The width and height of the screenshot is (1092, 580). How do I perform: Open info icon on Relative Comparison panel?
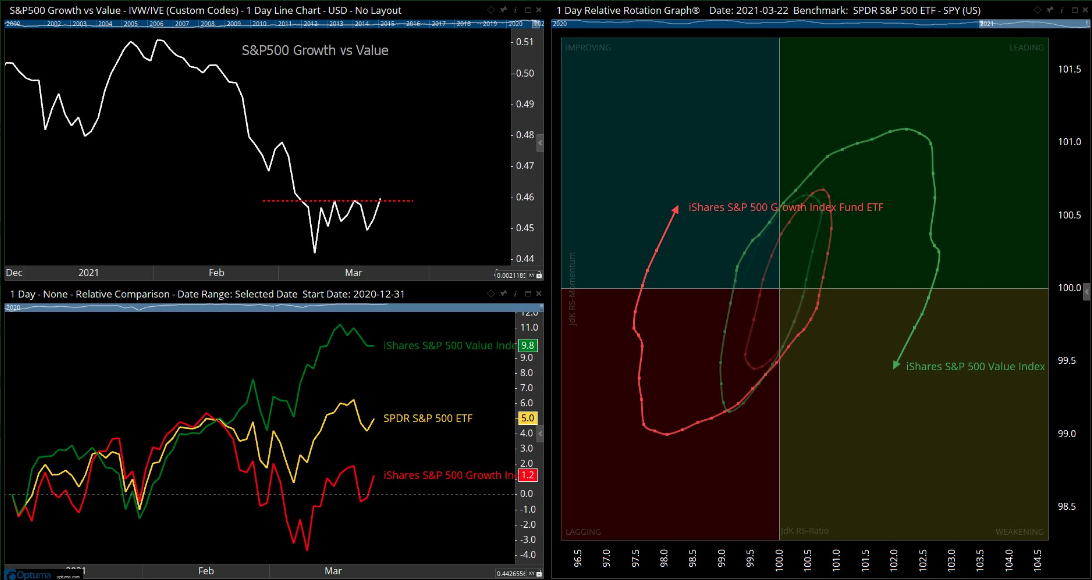(513, 294)
